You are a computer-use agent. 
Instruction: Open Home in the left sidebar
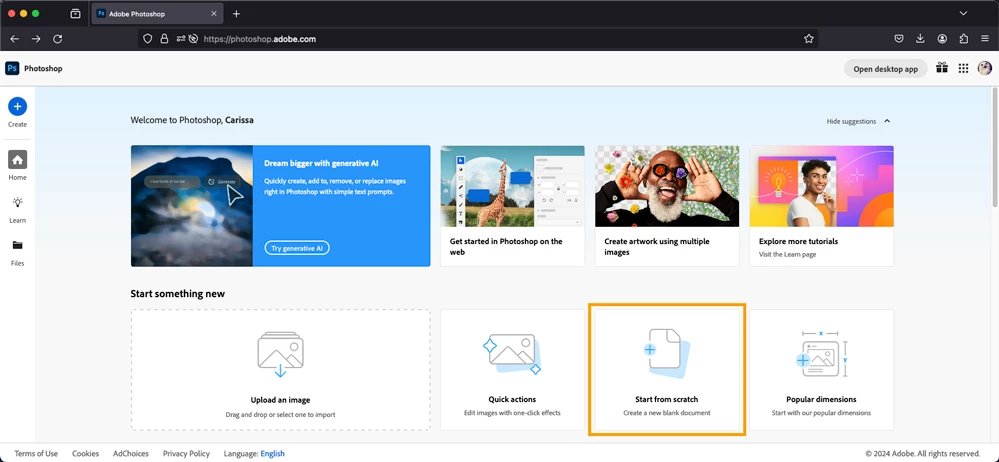tap(17, 159)
